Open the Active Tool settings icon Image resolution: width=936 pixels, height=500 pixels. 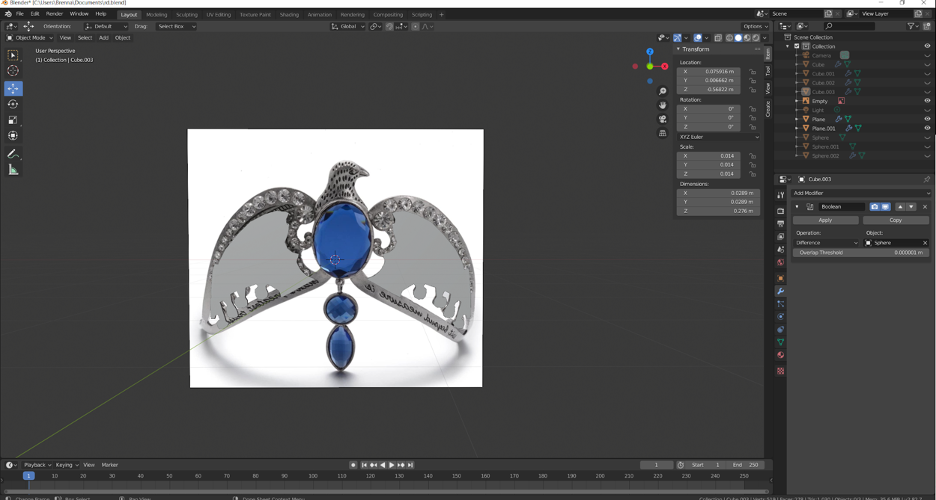click(780, 195)
